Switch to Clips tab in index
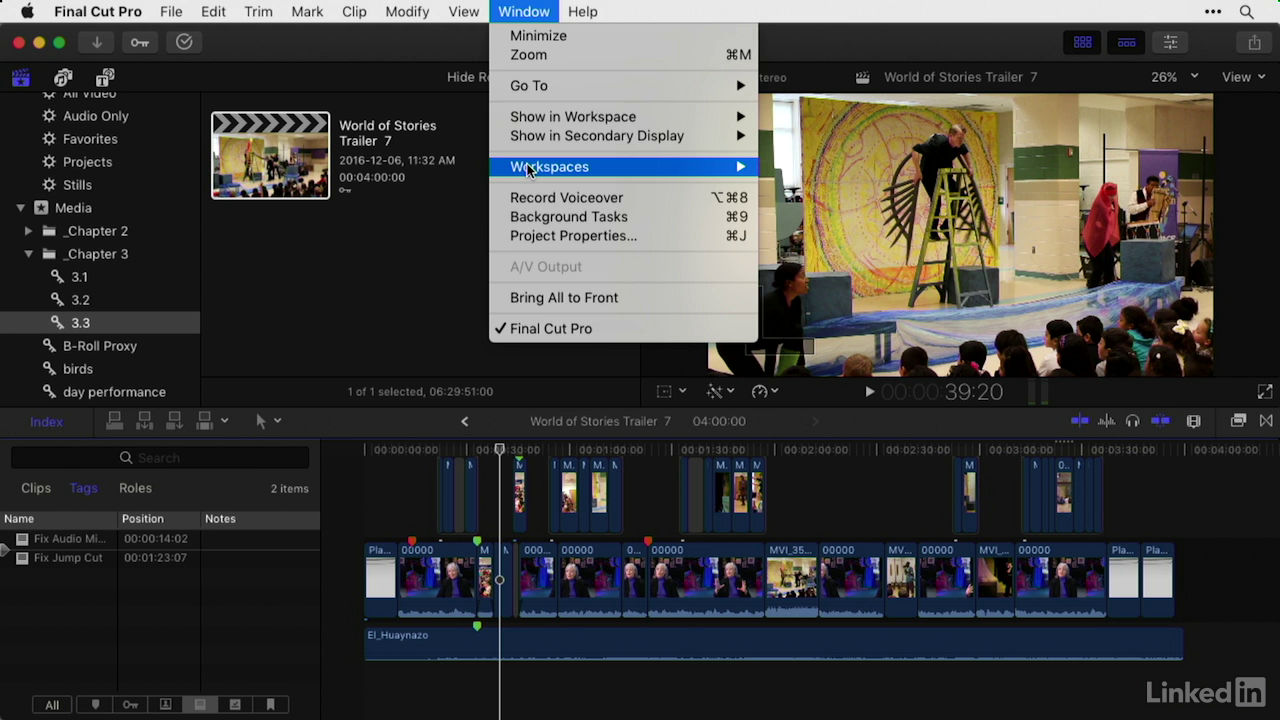Image resolution: width=1280 pixels, height=720 pixels. [x=36, y=488]
